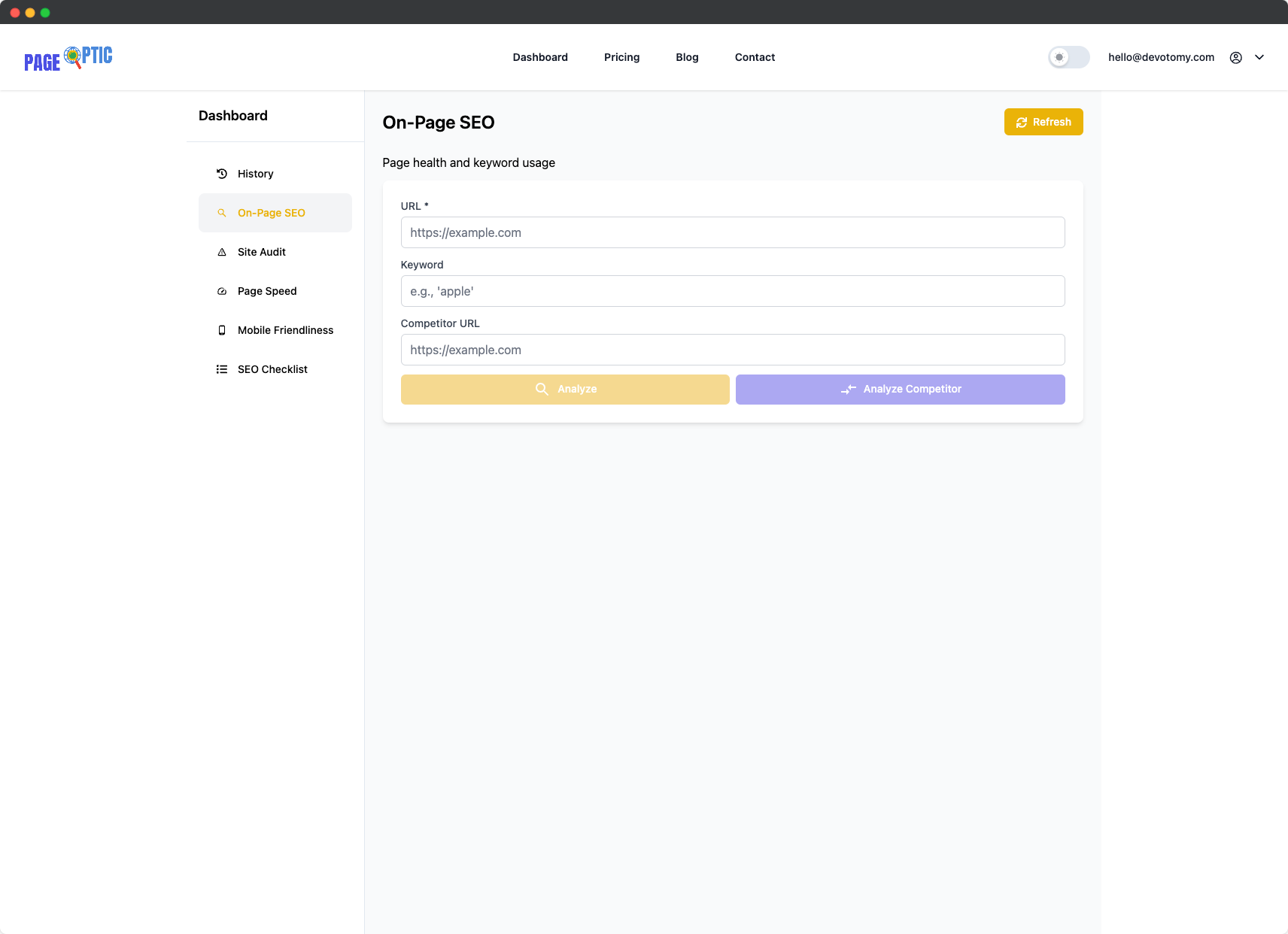Open History from the clock icon
Viewport: 1288px width, 934px height.
222,174
